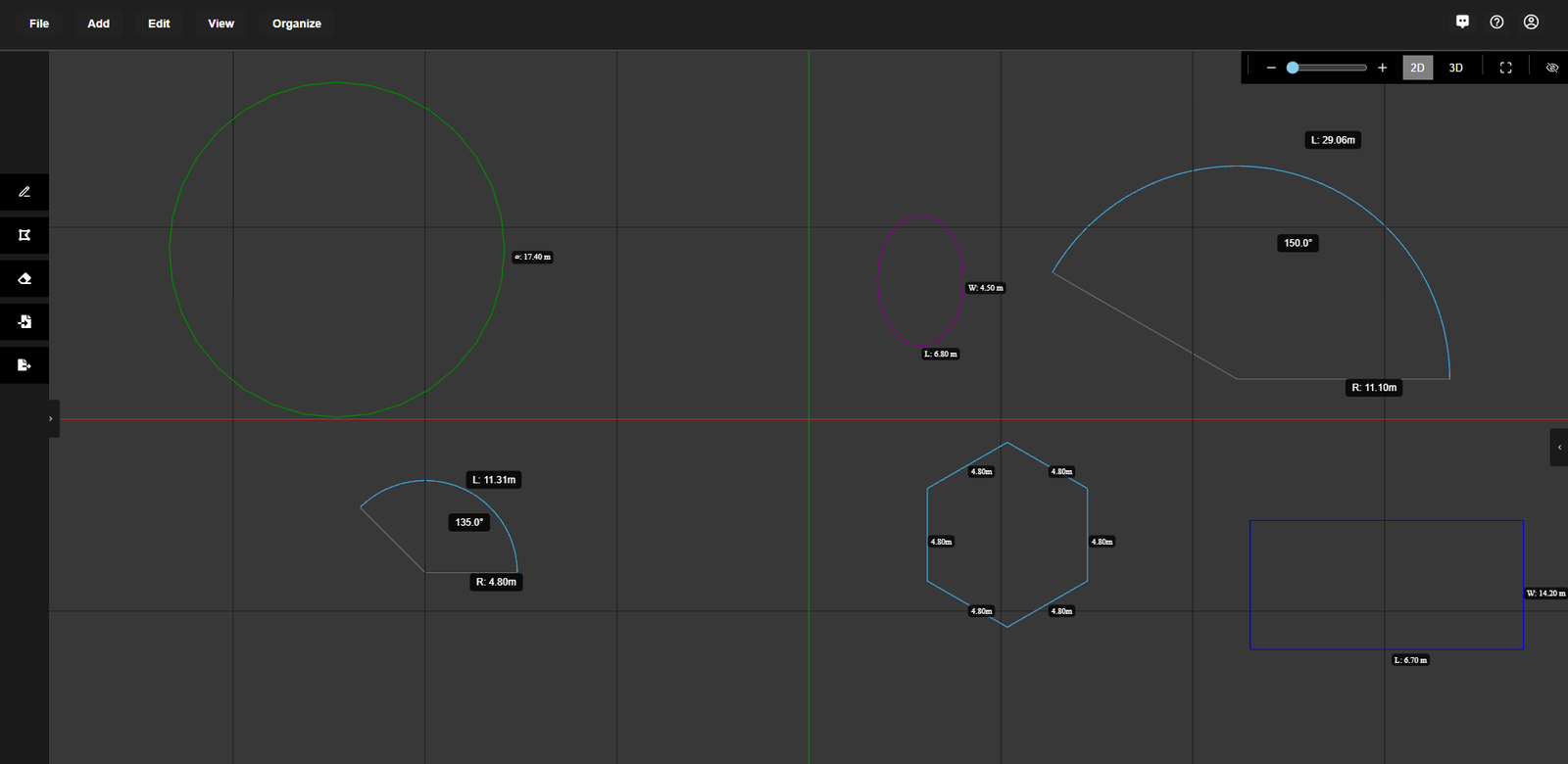The width and height of the screenshot is (1568, 764).
Task: Expand the right side panel arrow
Action: (1559, 448)
